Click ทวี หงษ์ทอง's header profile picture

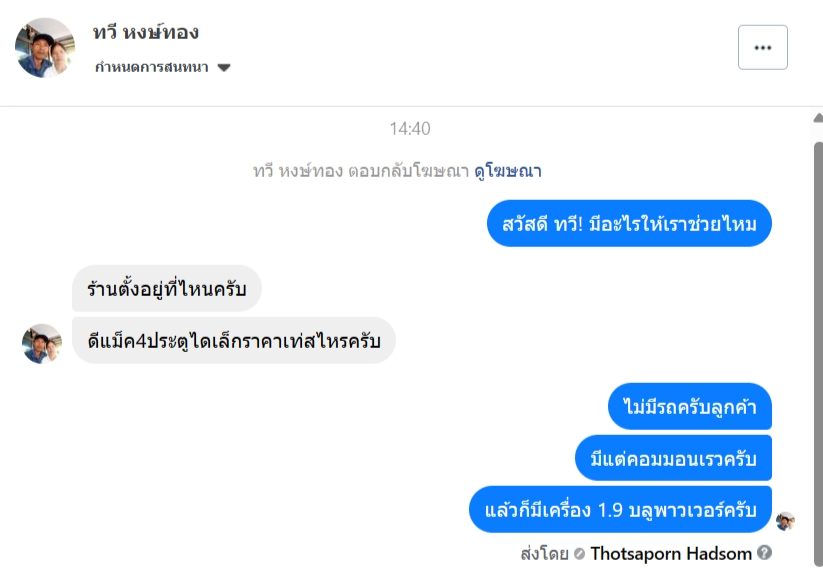click(45, 48)
